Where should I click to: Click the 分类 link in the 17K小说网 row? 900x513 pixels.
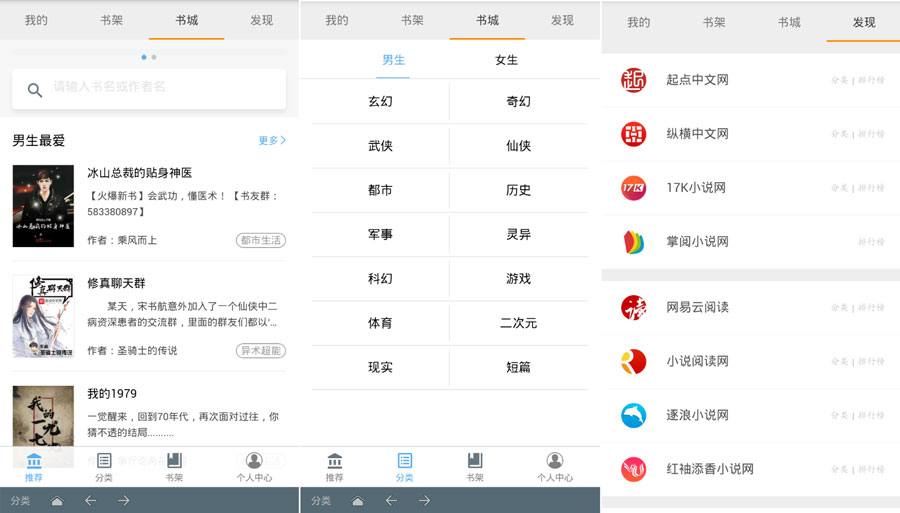pyautogui.click(x=840, y=188)
